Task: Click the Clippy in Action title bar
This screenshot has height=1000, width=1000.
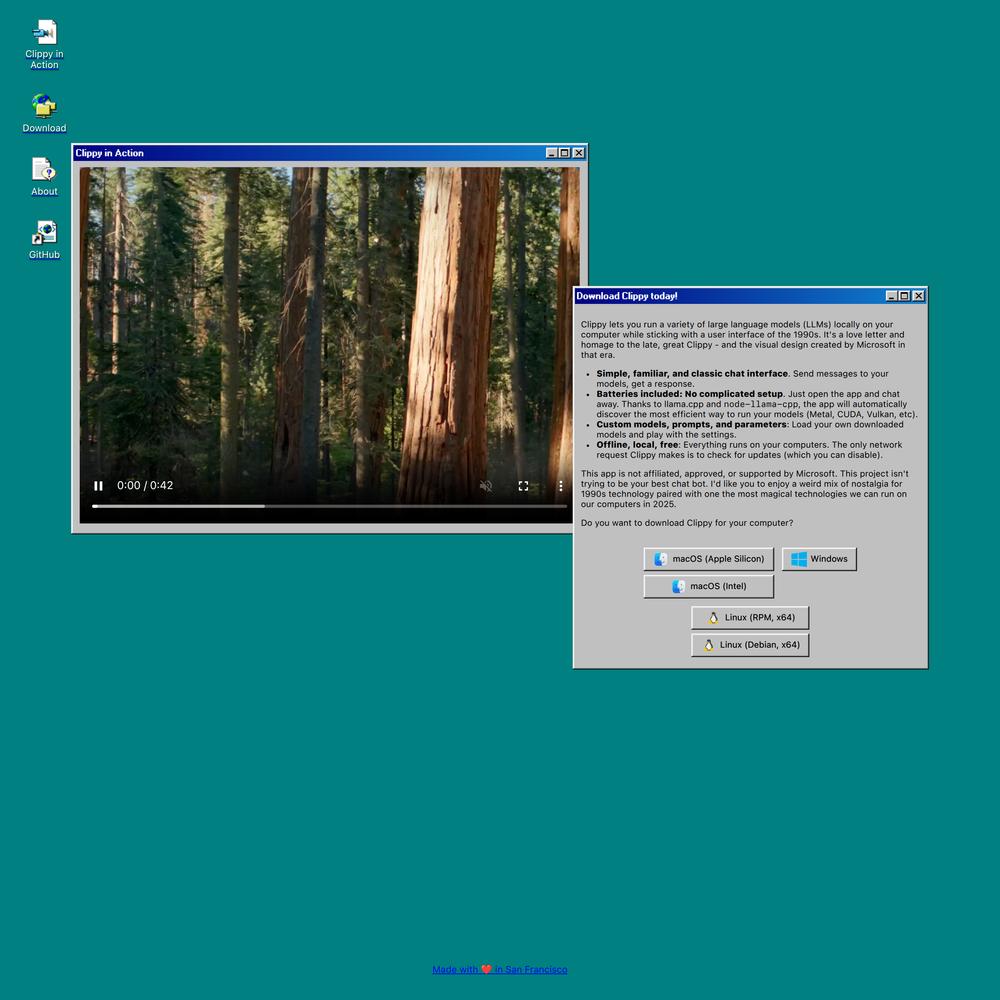Action: coord(330,153)
